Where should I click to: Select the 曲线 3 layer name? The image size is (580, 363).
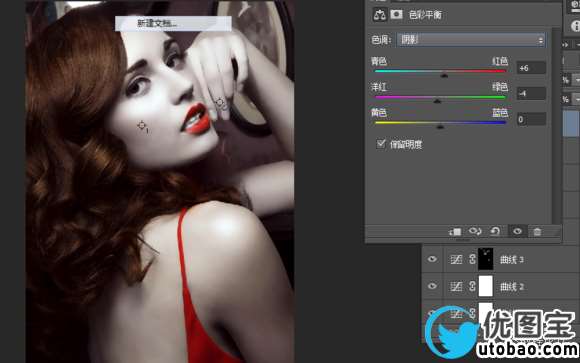click(512, 260)
